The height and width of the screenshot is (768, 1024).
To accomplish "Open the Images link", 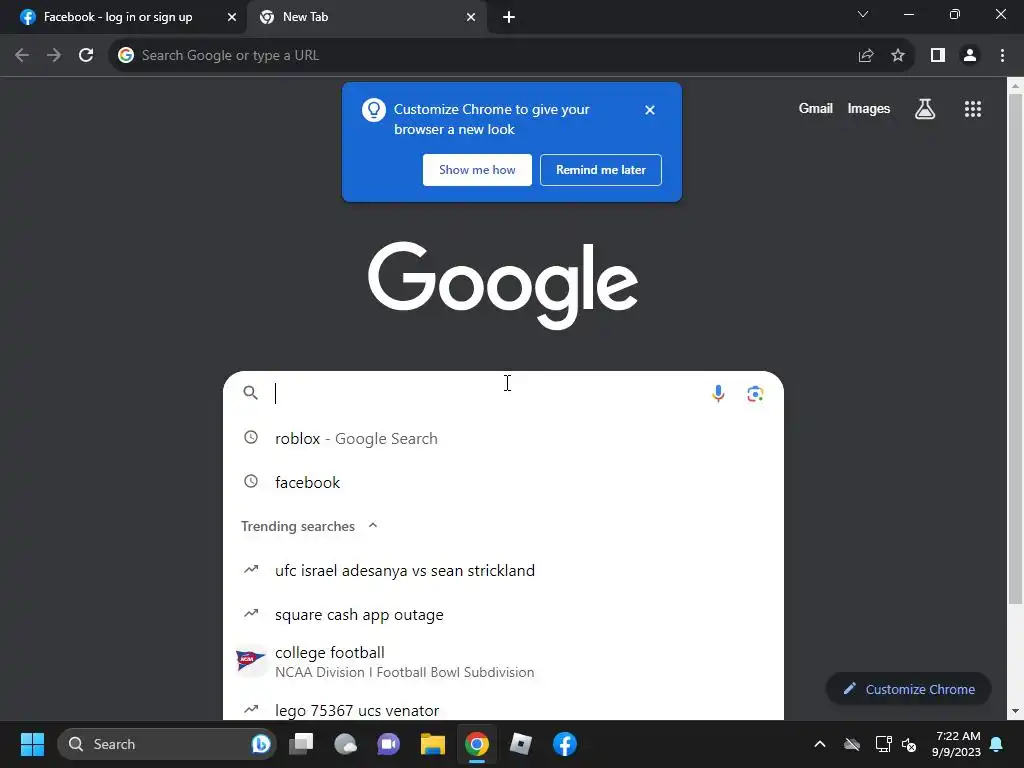I will point(869,108).
